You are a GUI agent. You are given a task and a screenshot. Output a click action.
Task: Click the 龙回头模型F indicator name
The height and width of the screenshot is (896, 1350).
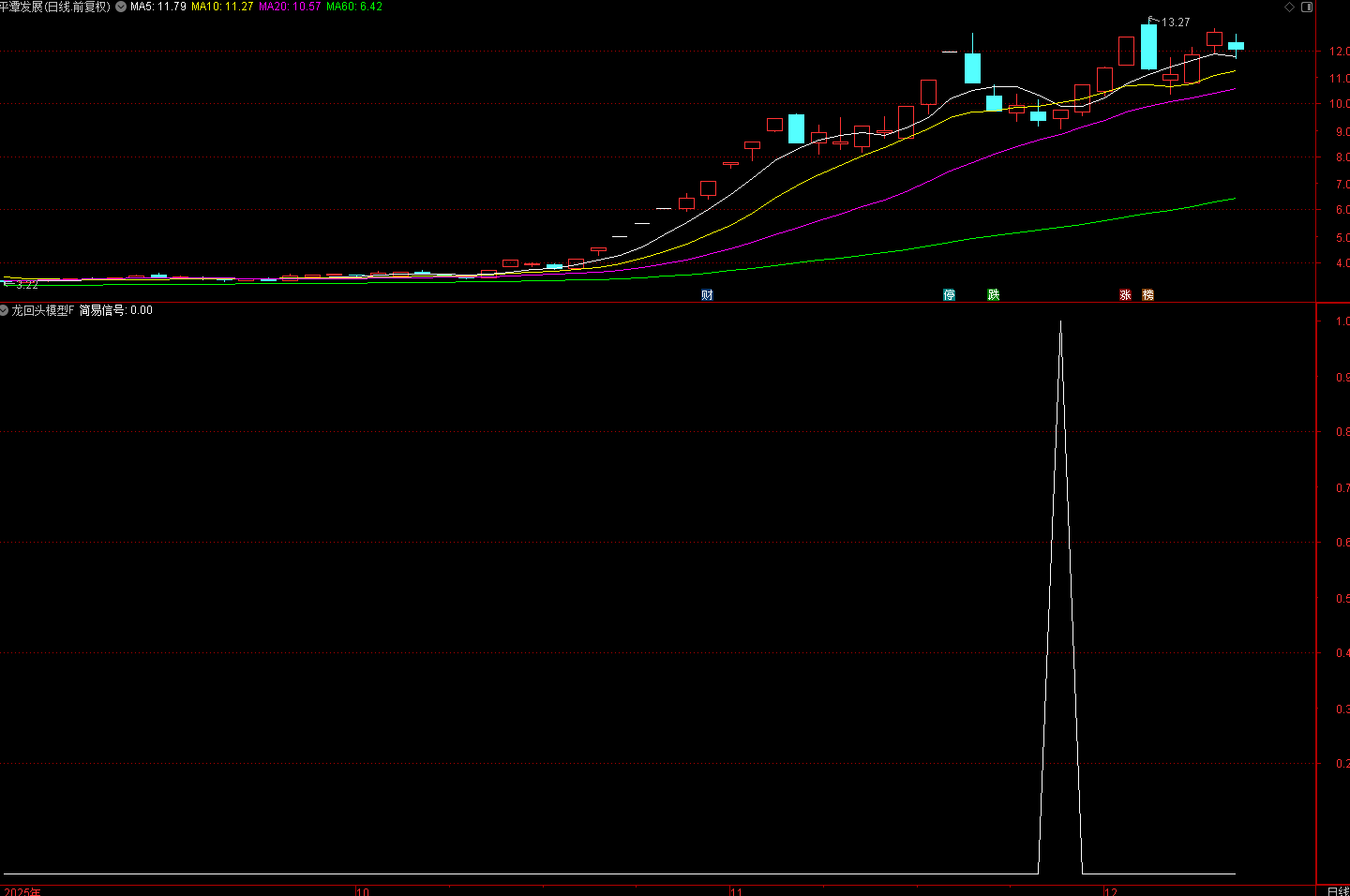coord(43,310)
